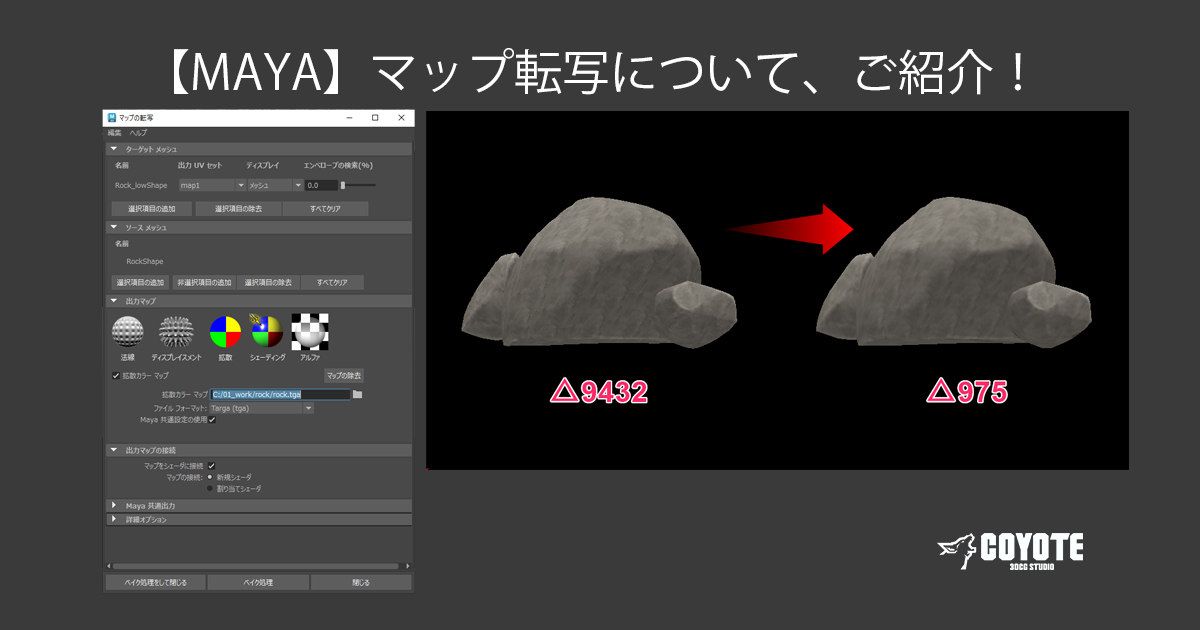This screenshot has height=630, width=1200.
Task: Select the アルファ alpha map icon
Action: pos(310,331)
